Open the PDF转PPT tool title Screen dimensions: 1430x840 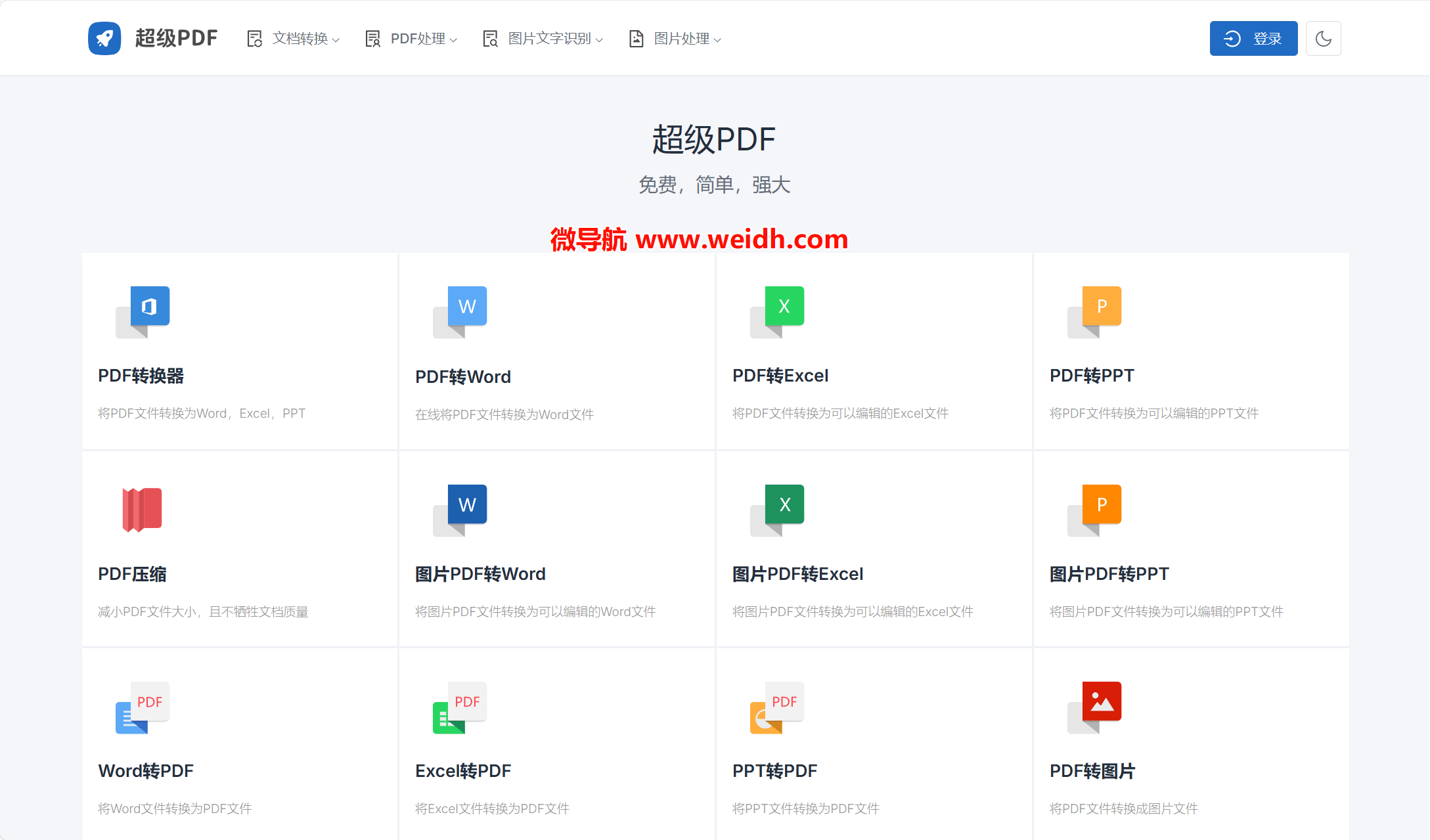click(1092, 376)
